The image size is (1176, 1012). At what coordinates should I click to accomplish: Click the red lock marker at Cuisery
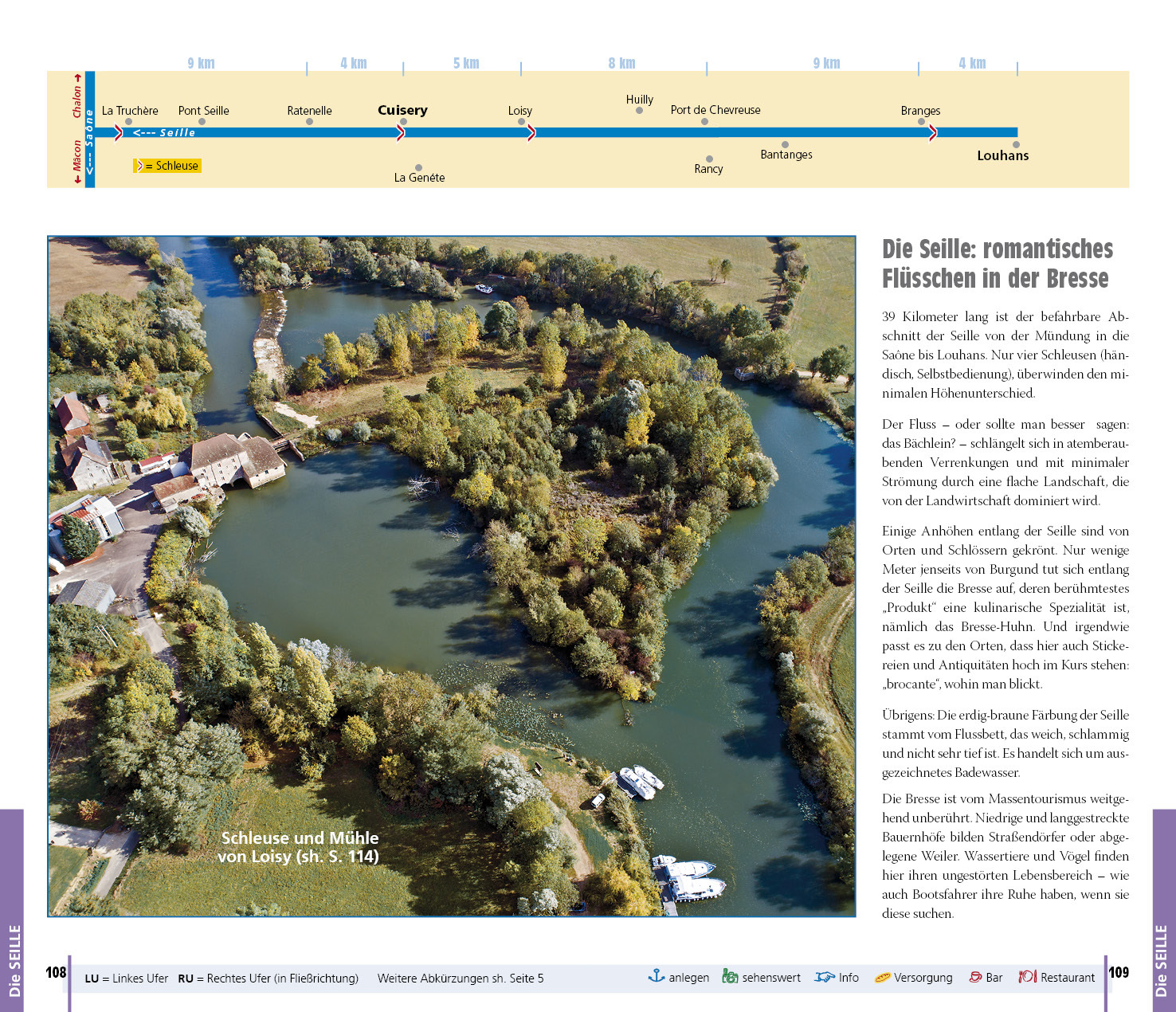pos(401,133)
